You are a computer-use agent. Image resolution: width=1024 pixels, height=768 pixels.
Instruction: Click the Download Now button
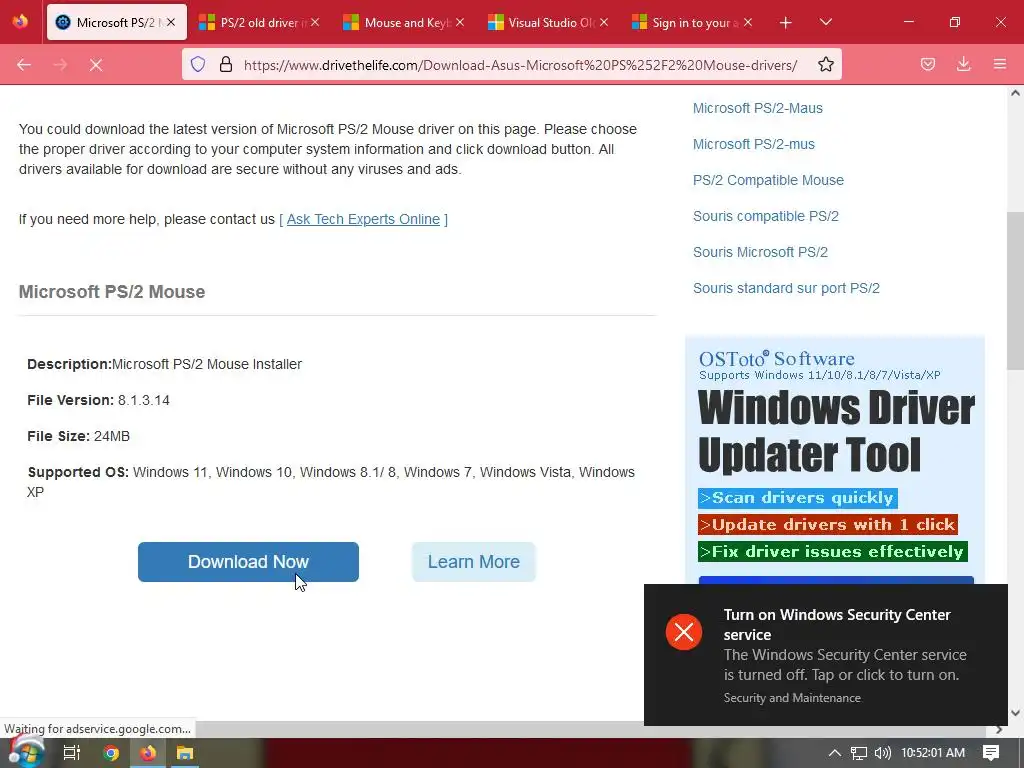[x=248, y=562]
